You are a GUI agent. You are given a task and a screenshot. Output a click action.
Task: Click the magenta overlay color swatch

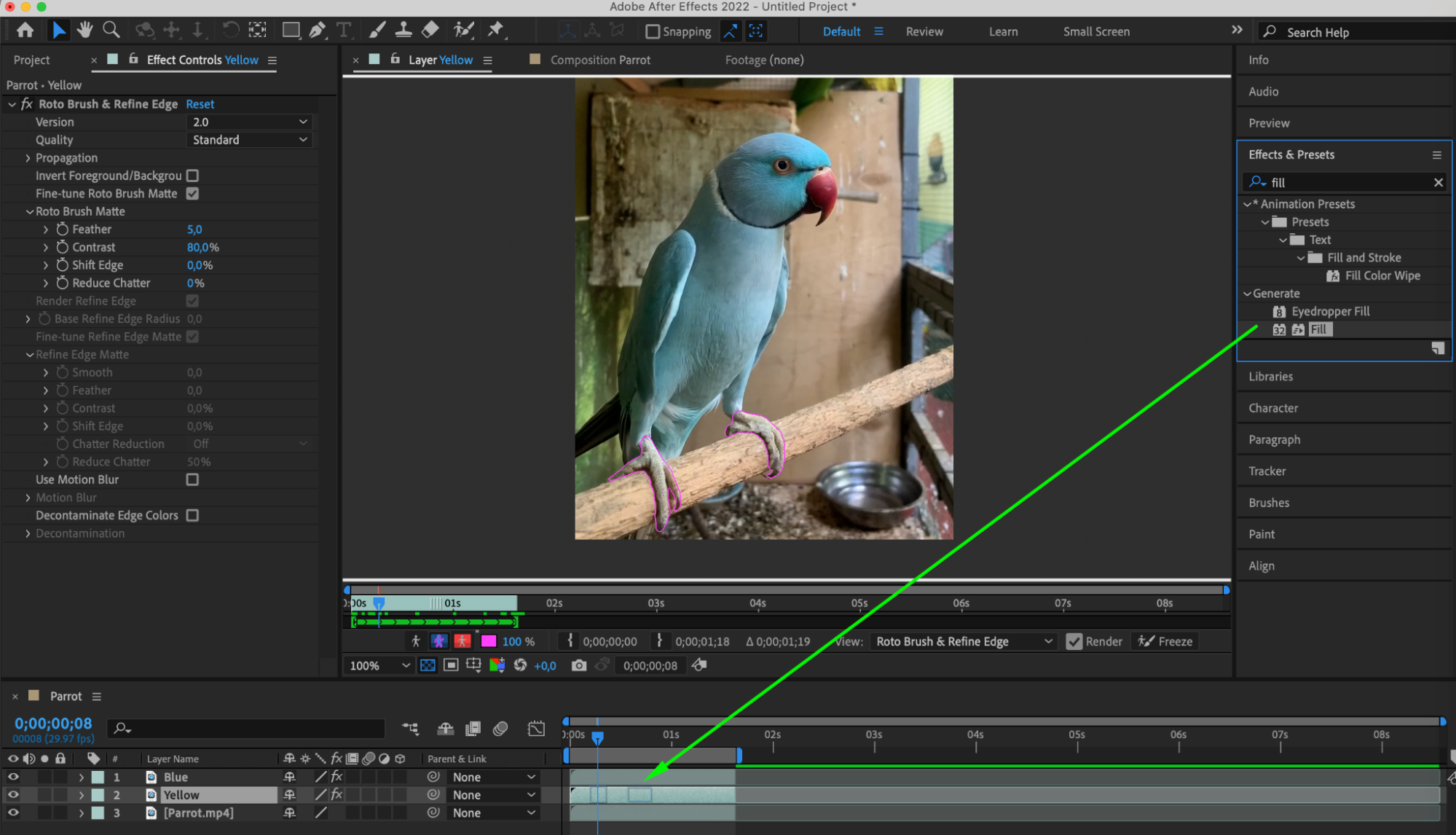tap(489, 641)
